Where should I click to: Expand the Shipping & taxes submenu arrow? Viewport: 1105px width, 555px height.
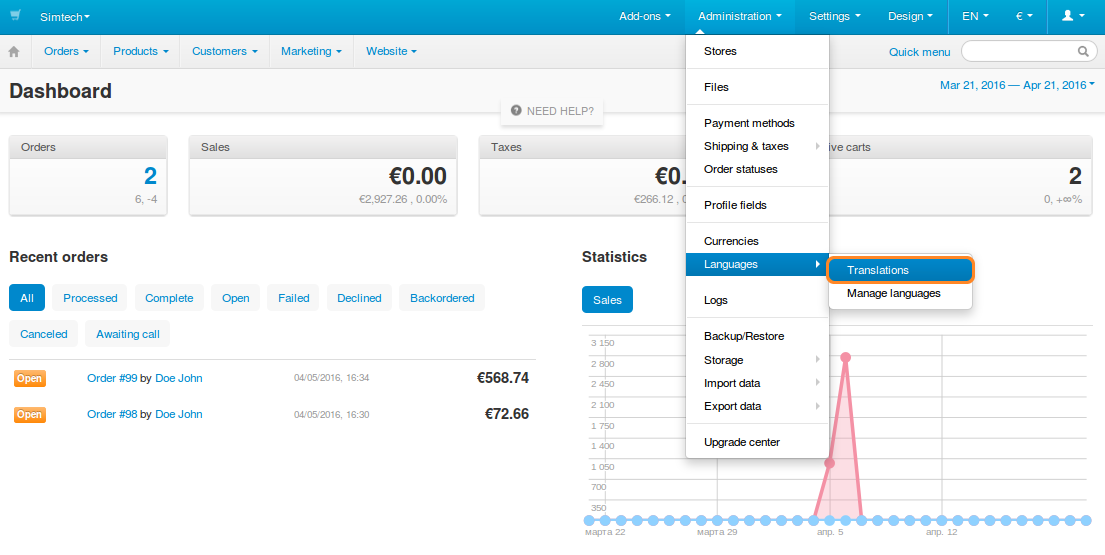click(817, 146)
